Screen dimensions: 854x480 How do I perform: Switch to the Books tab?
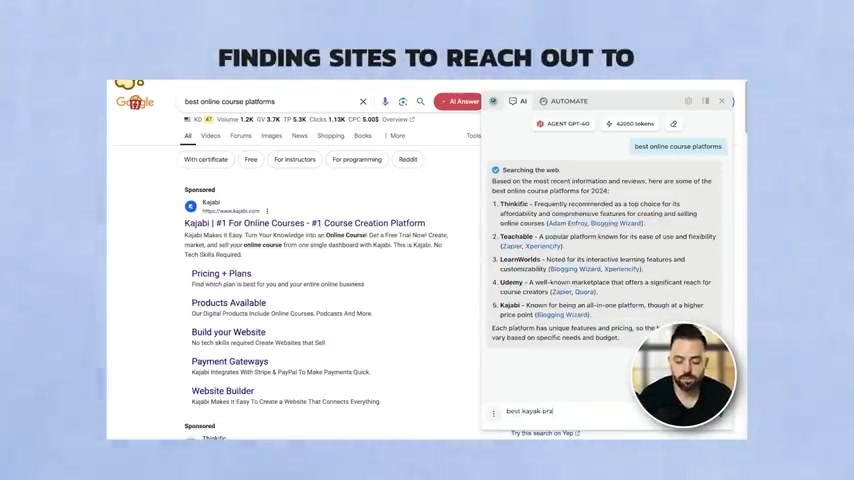(363, 136)
